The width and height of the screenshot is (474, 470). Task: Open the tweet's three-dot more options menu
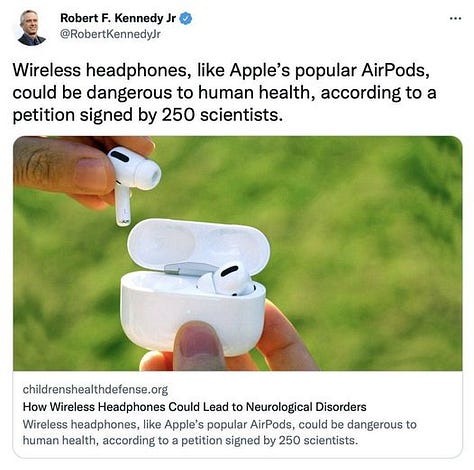click(455, 19)
